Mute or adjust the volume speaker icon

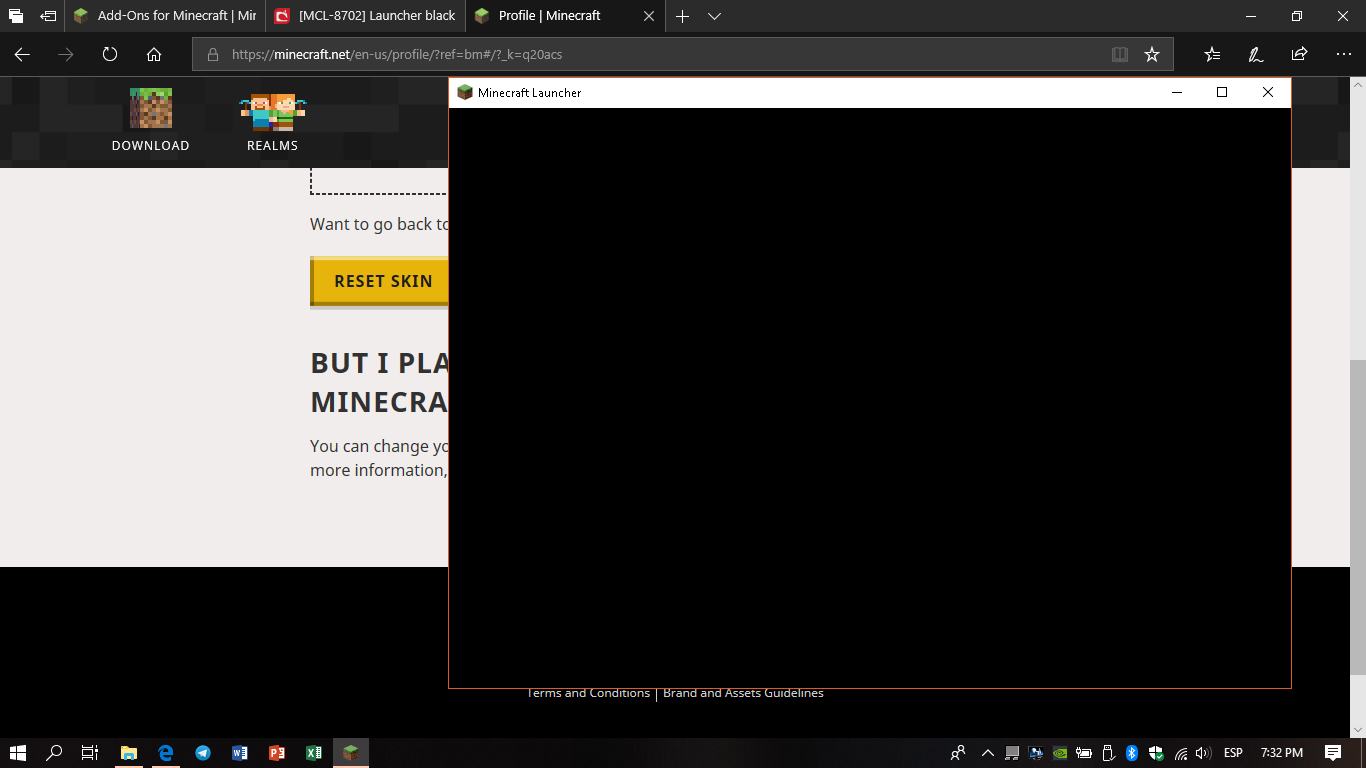click(x=1203, y=753)
